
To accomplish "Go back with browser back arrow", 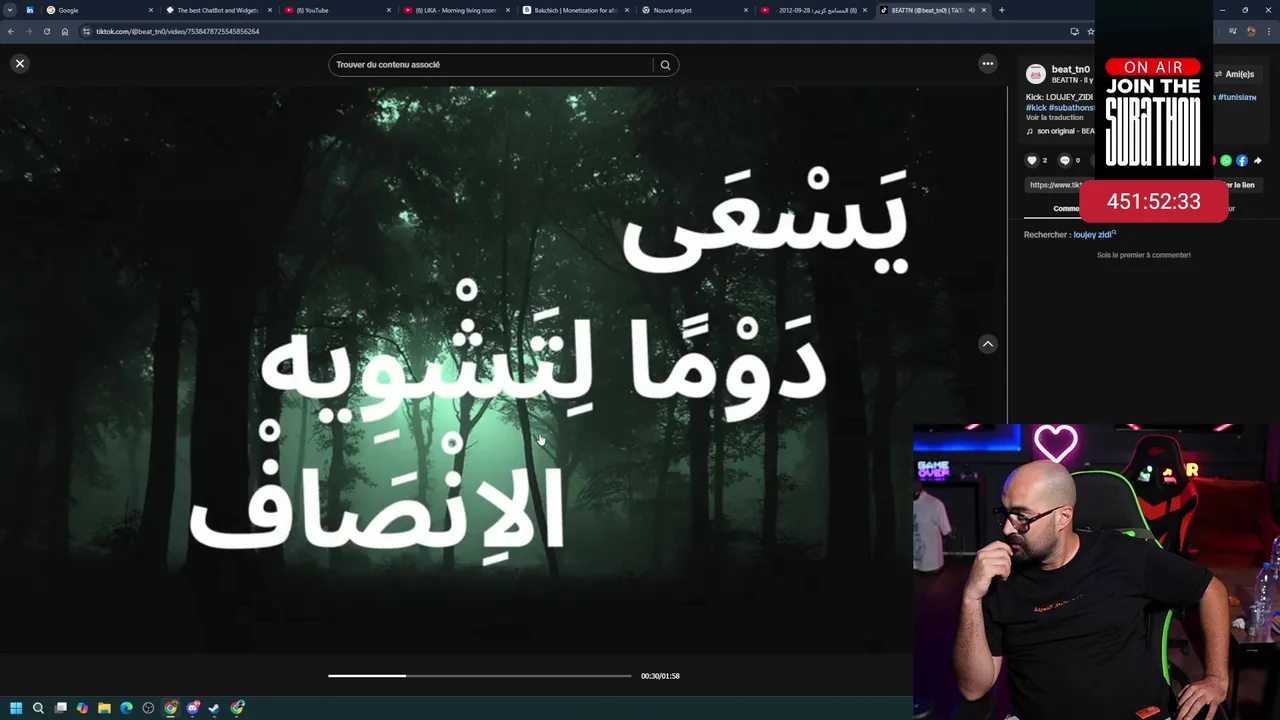I will click(10, 31).
